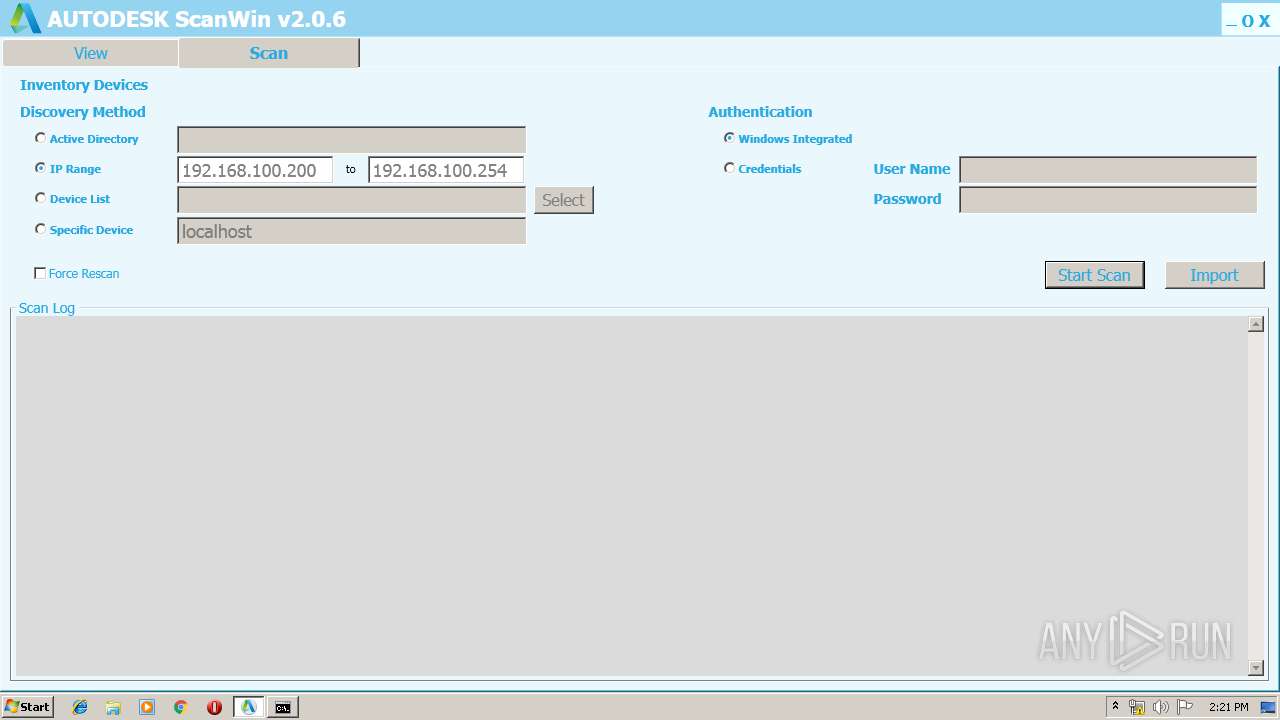Select ScanWin Autodesk taskbar button
The image size is (1280, 720).
[249, 707]
